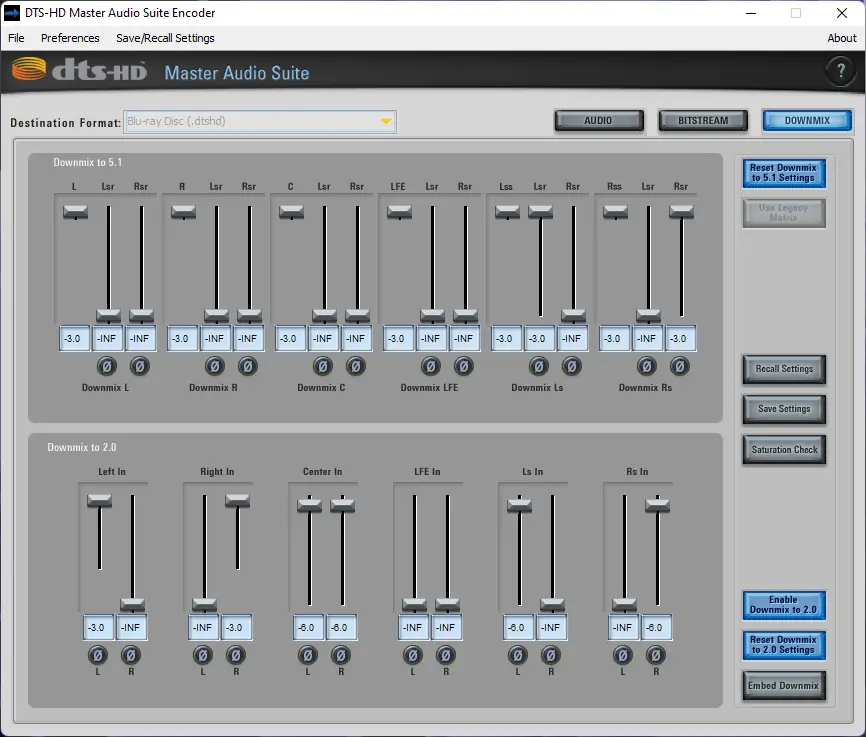Open the About menu
866x737 pixels.
point(841,38)
